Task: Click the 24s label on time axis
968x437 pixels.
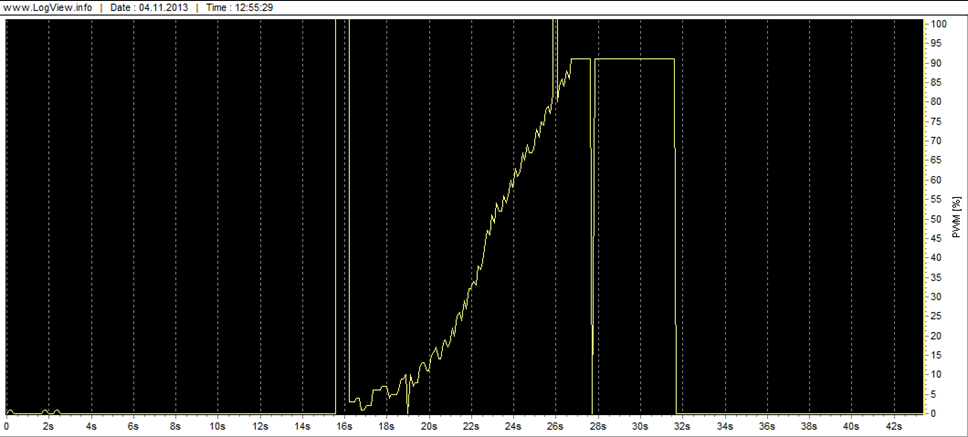Action: click(x=513, y=426)
